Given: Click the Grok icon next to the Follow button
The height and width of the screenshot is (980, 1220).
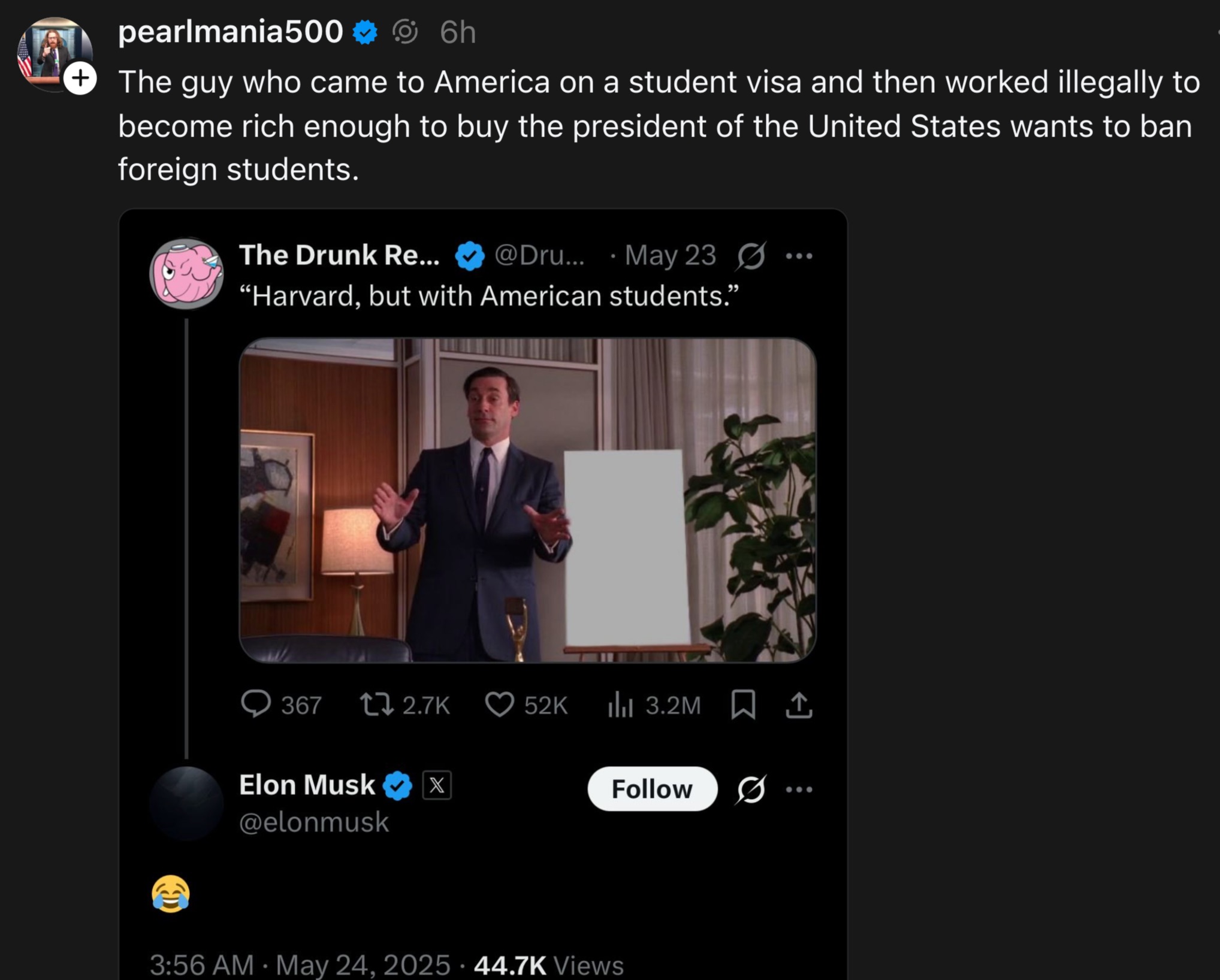Looking at the screenshot, I should [x=751, y=789].
